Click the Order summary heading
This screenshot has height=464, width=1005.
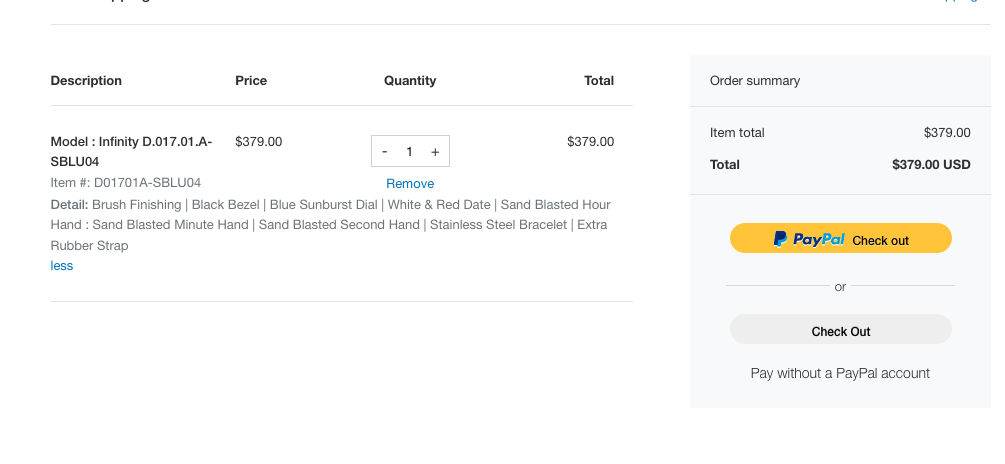pyautogui.click(x=755, y=81)
